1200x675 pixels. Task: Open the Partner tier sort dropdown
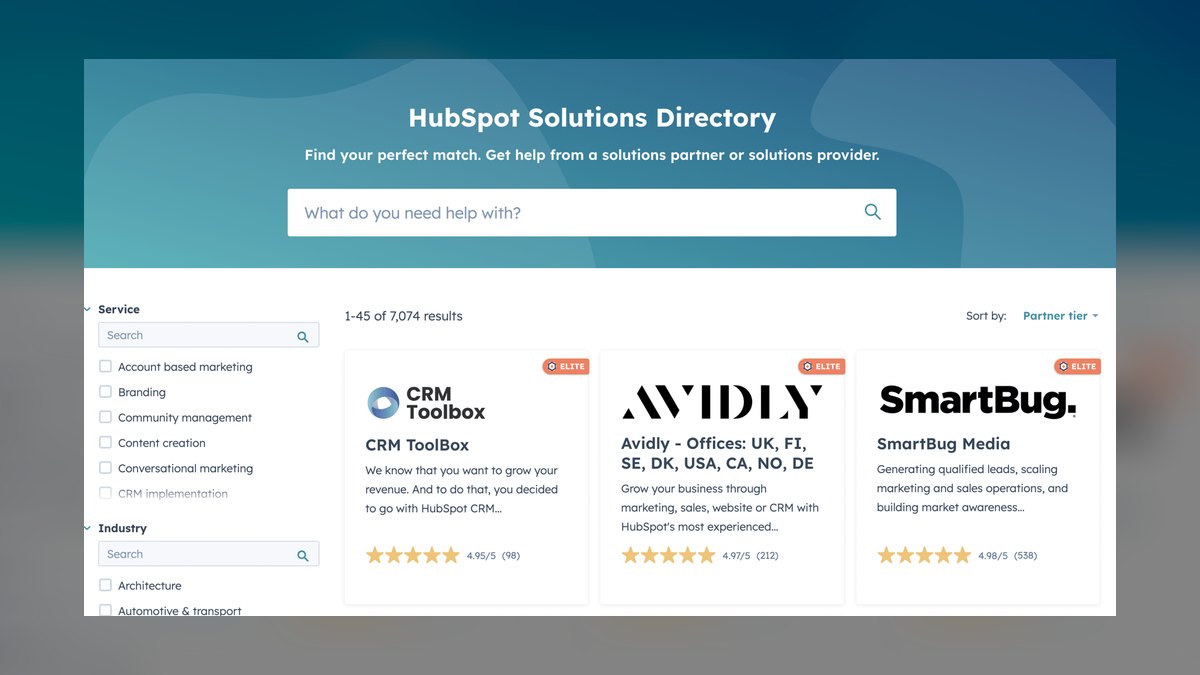(x=1060, y=316)
